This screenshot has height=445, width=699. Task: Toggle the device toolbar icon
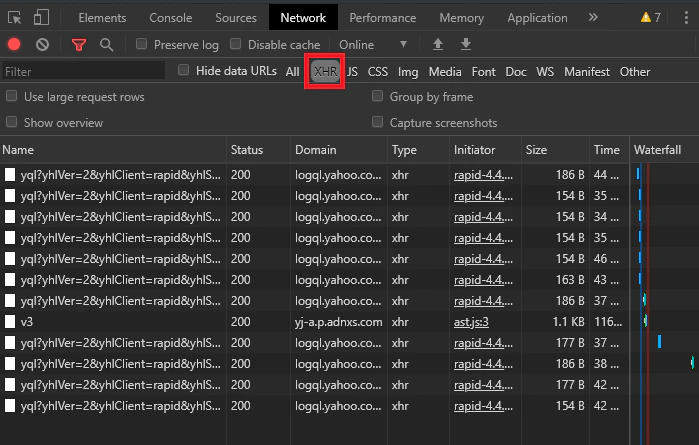click(x=41, y=18)
